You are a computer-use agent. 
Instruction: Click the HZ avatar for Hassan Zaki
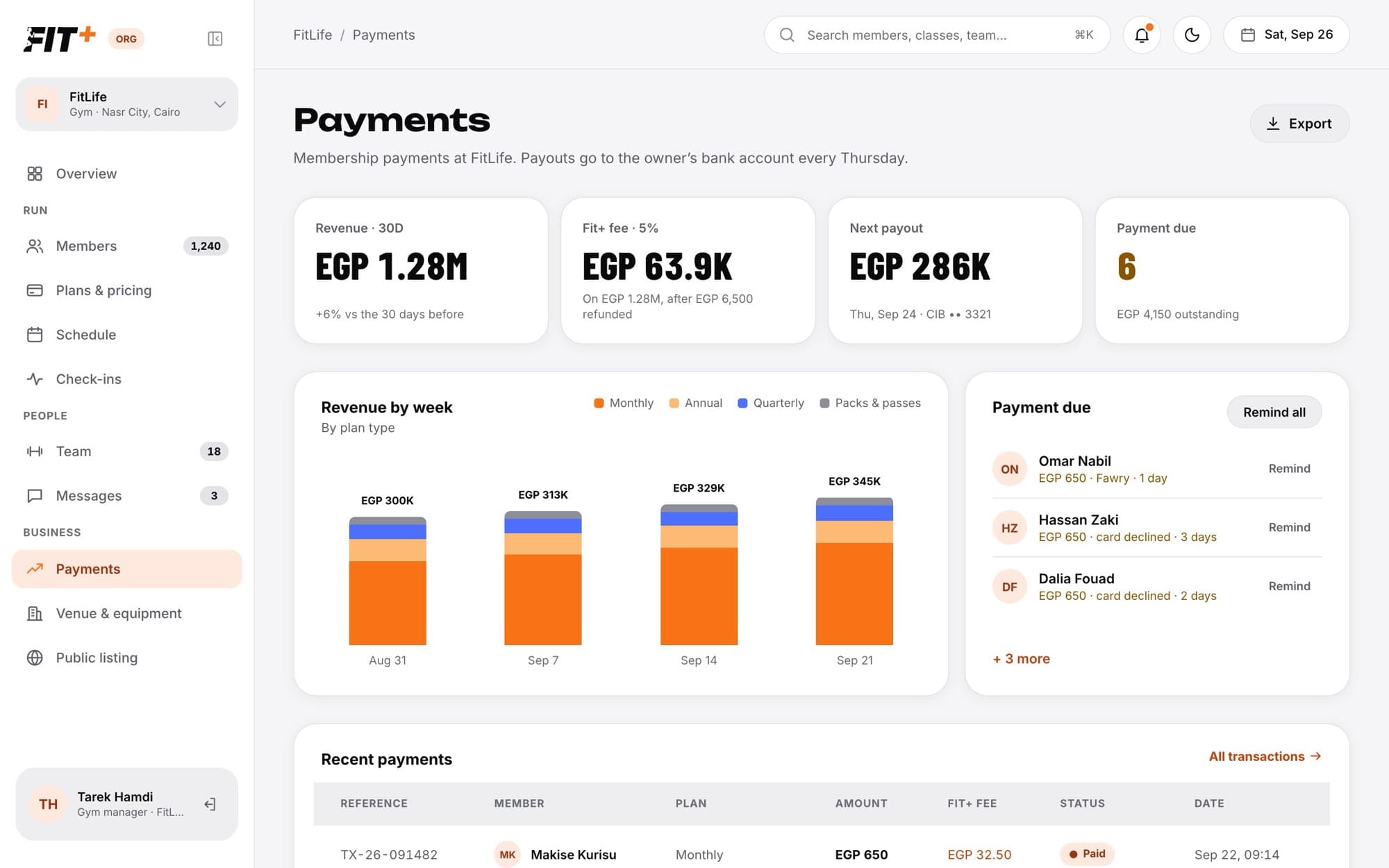[1009, 528]
